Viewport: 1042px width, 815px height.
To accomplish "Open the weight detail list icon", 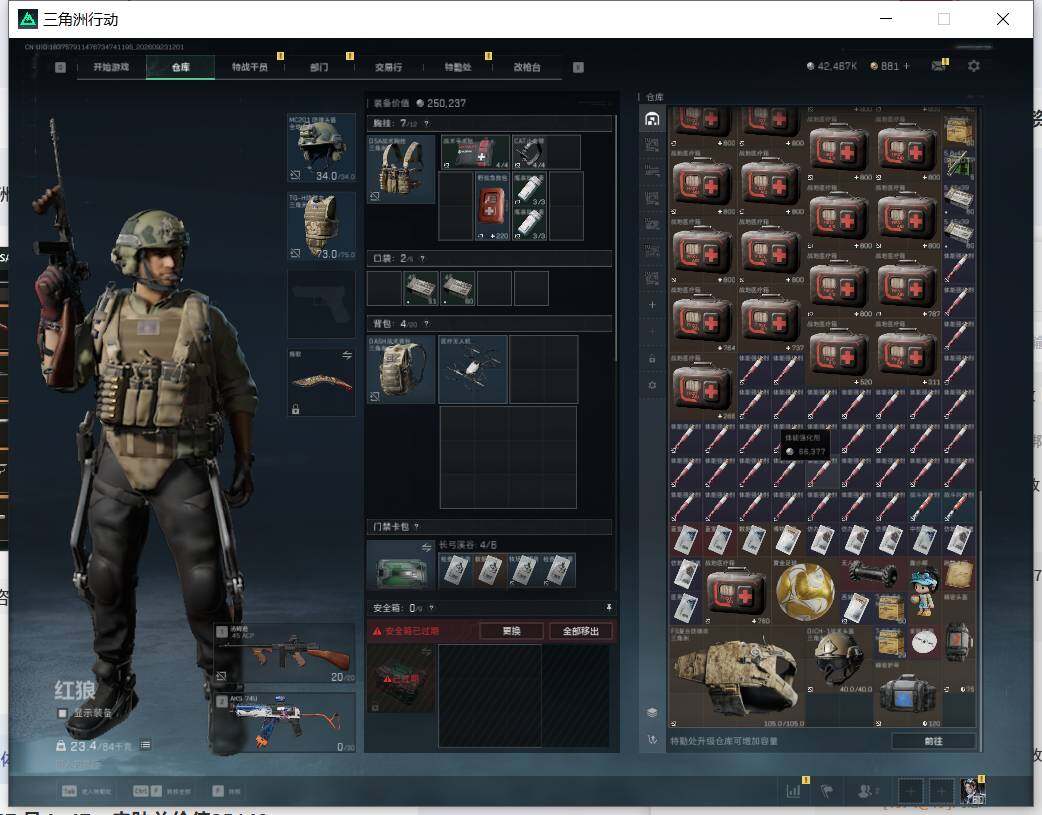I will click(146, 745).
